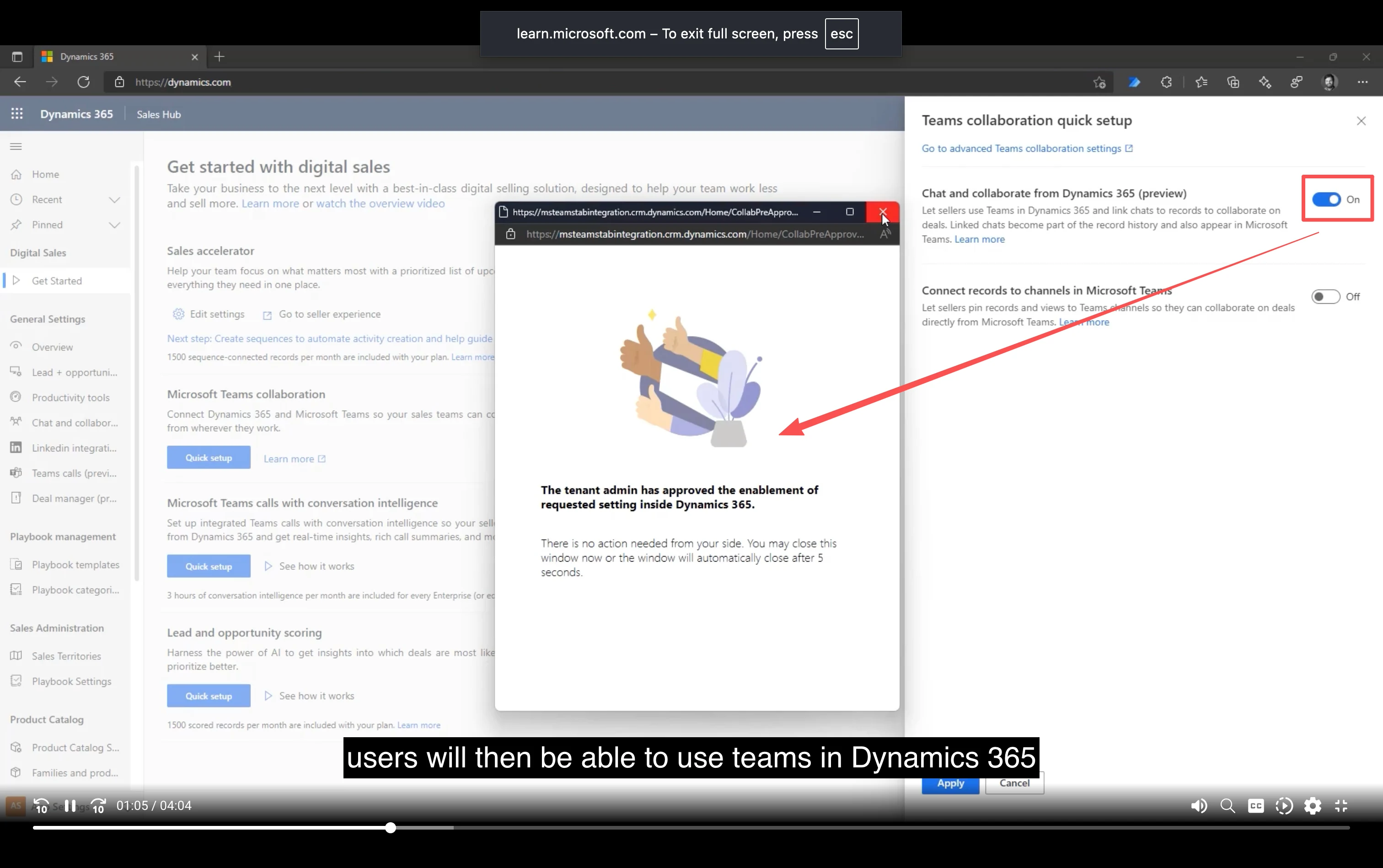Click Learn more under Chat and collaborate
Viewport: 1383px width, 868px height.
(x=980, y=239)
